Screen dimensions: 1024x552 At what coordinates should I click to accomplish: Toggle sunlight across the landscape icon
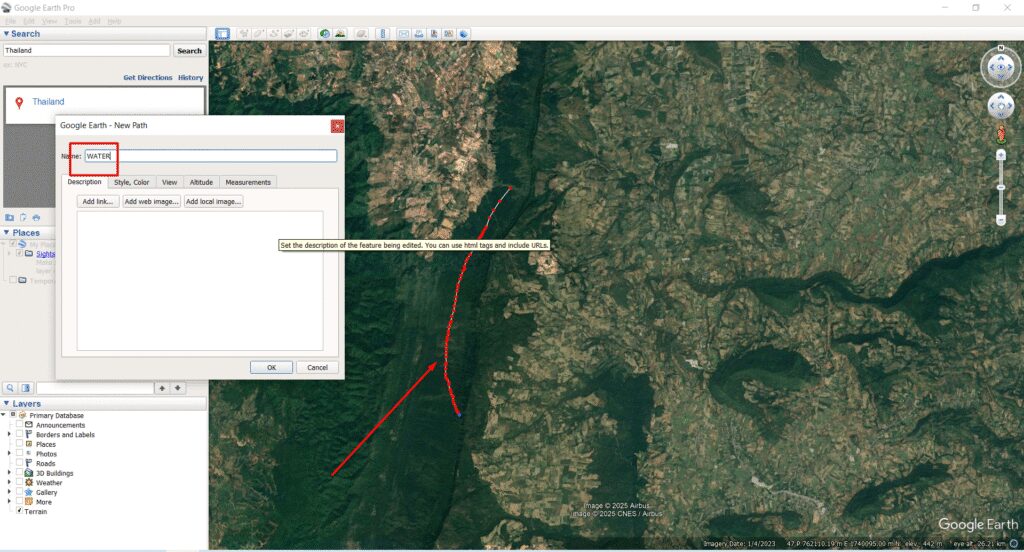[x=340, y=34]
